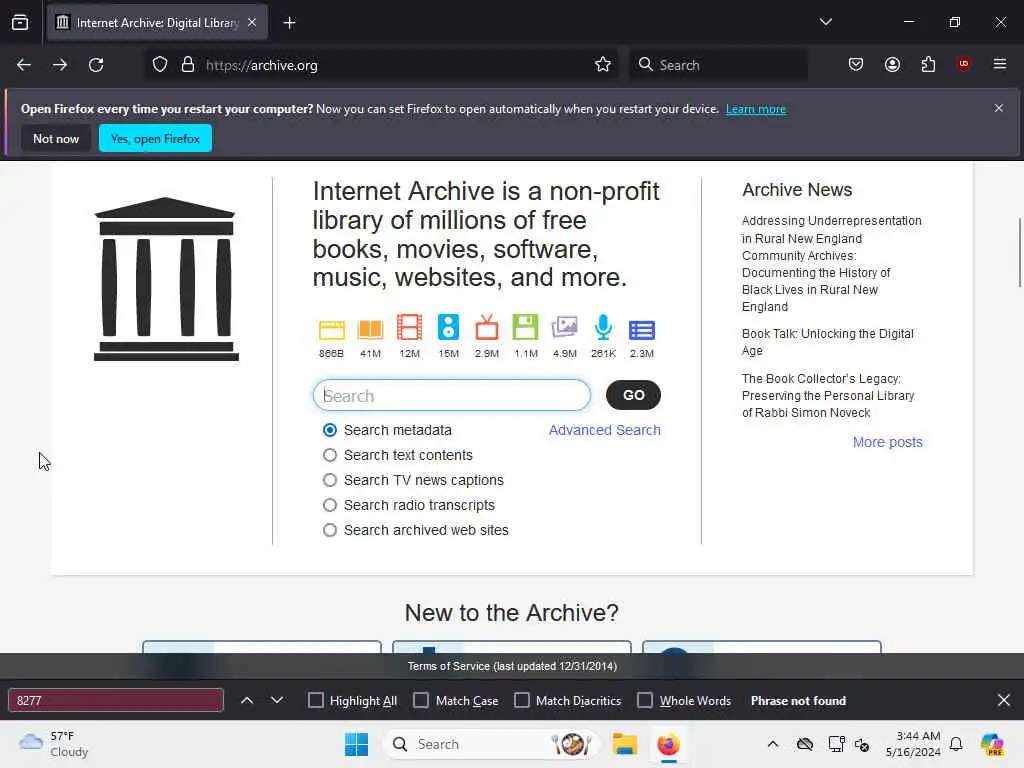The image size is (1024, 768).
Task: Open the Advanced Search link
Action: coord(605,430)
